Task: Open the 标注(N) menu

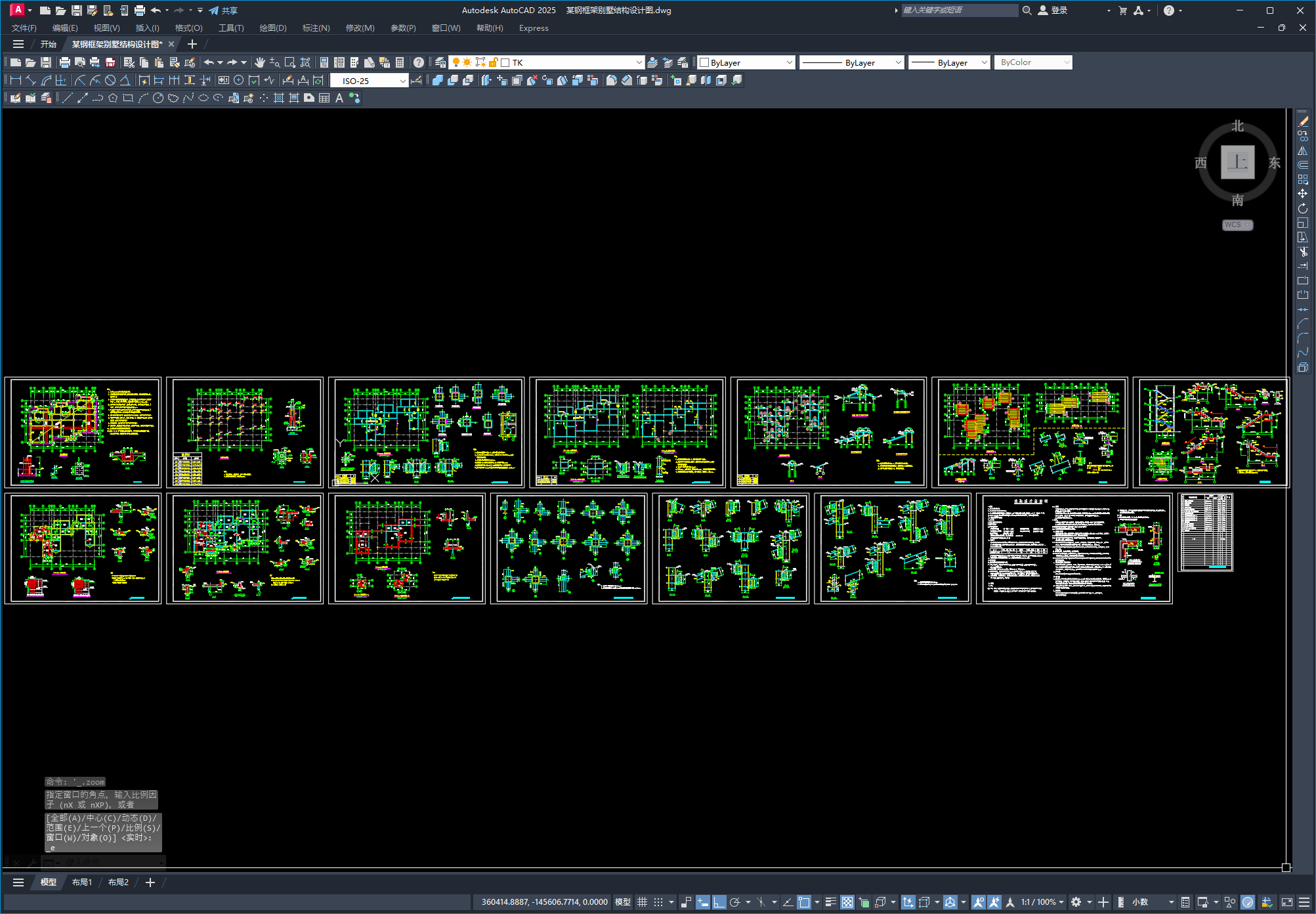Action: click(x=316, y=28)
